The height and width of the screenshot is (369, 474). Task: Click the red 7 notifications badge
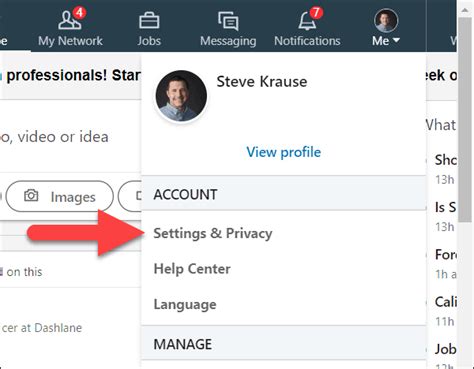click(316, 13)
